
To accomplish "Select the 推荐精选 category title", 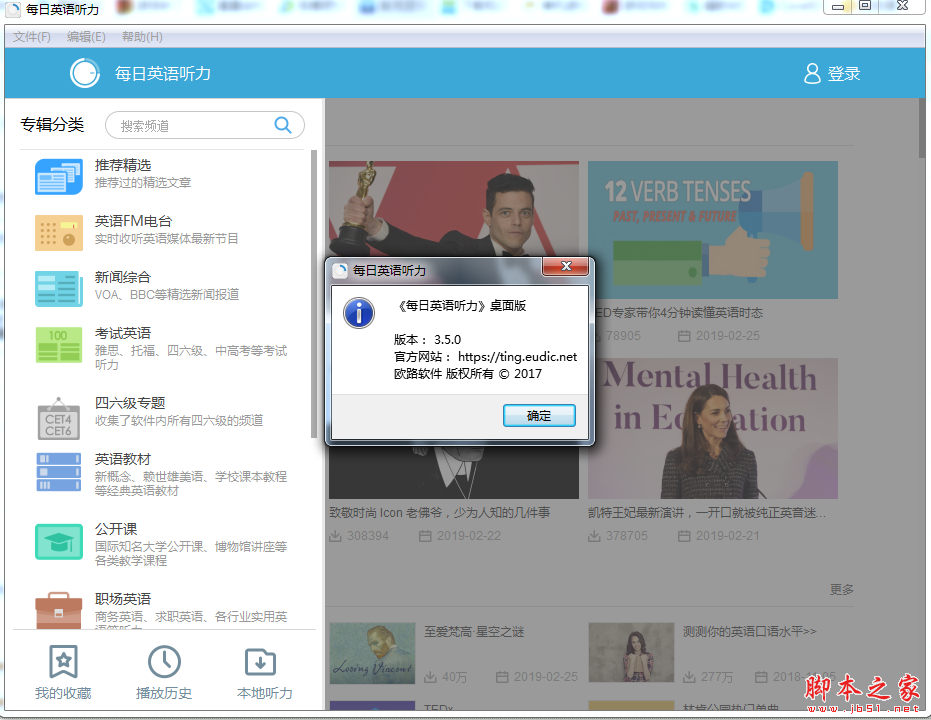I will click(x=123, y=165).
